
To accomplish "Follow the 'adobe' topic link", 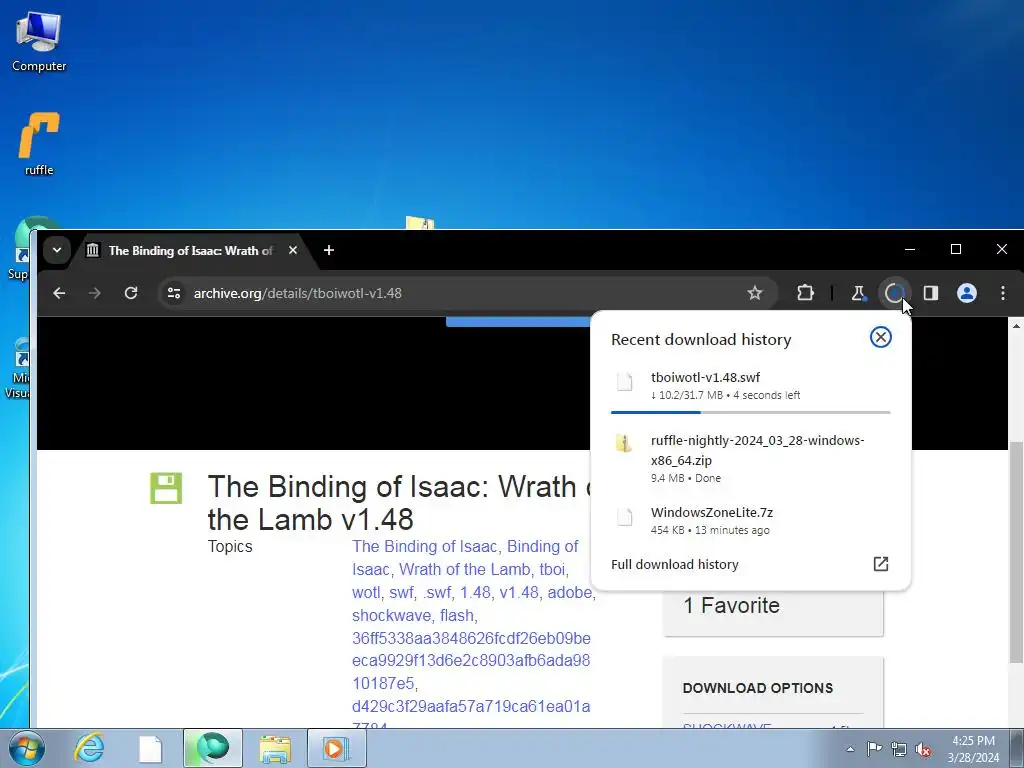I will tap(569, 592).
